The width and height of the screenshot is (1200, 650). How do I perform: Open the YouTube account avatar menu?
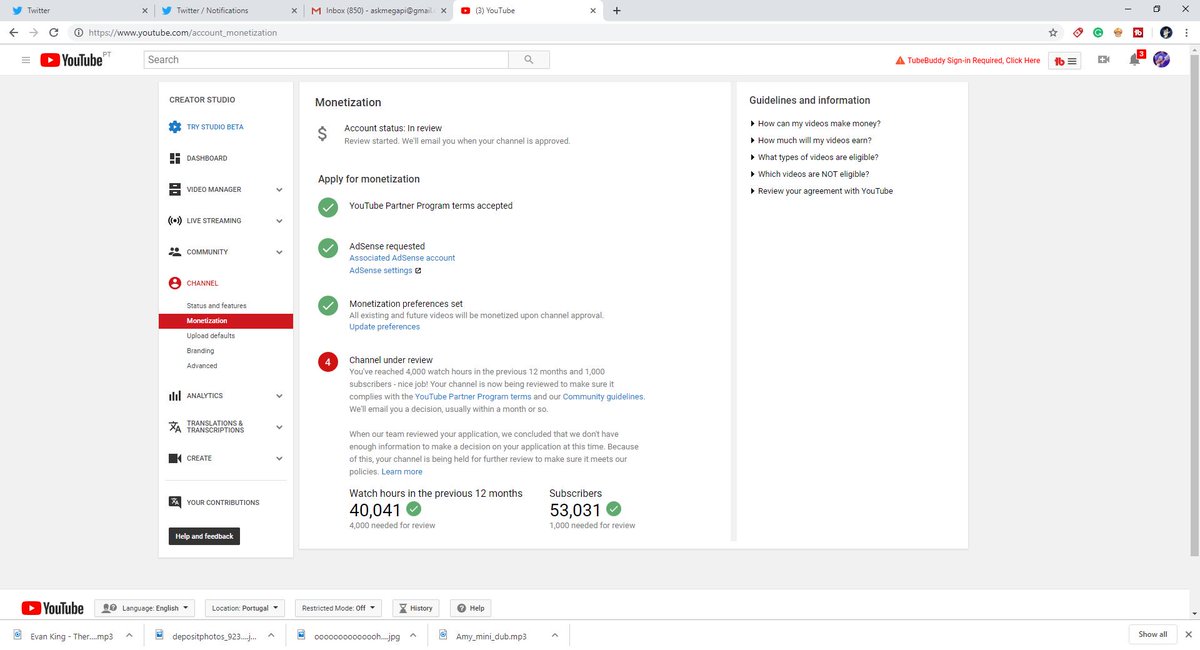pos(1161,60)
